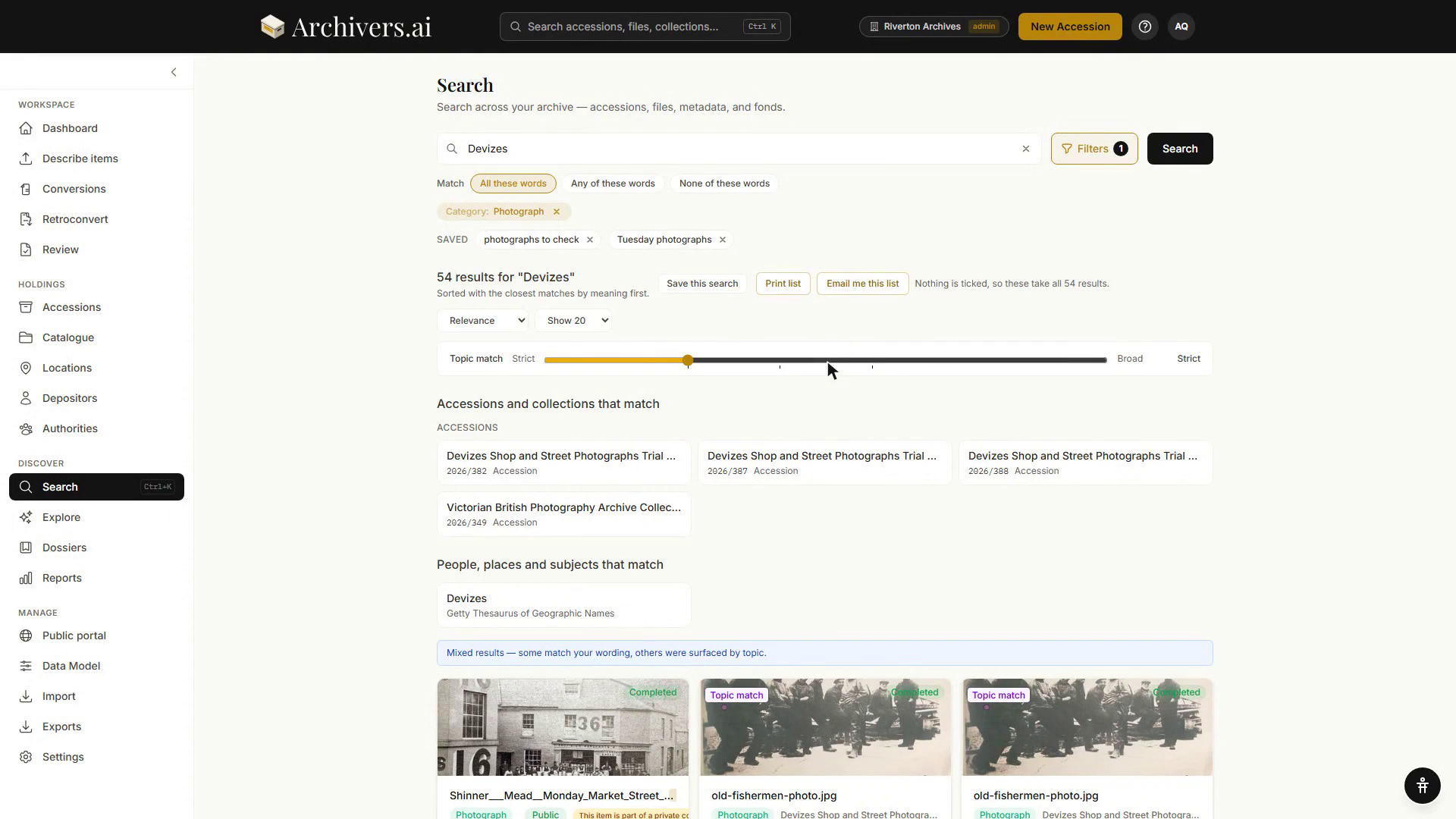Open accession 2026/382 card

(563, 463)
